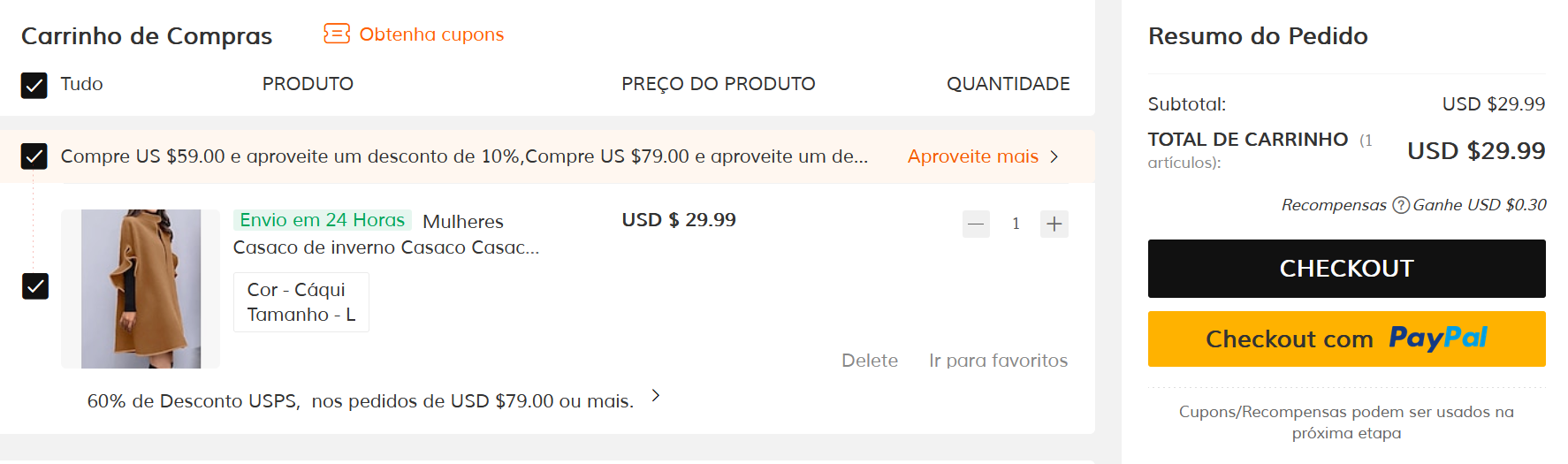Expand the 60% USPS discount arrow
1568x464 pixels.
click(656, 396)
